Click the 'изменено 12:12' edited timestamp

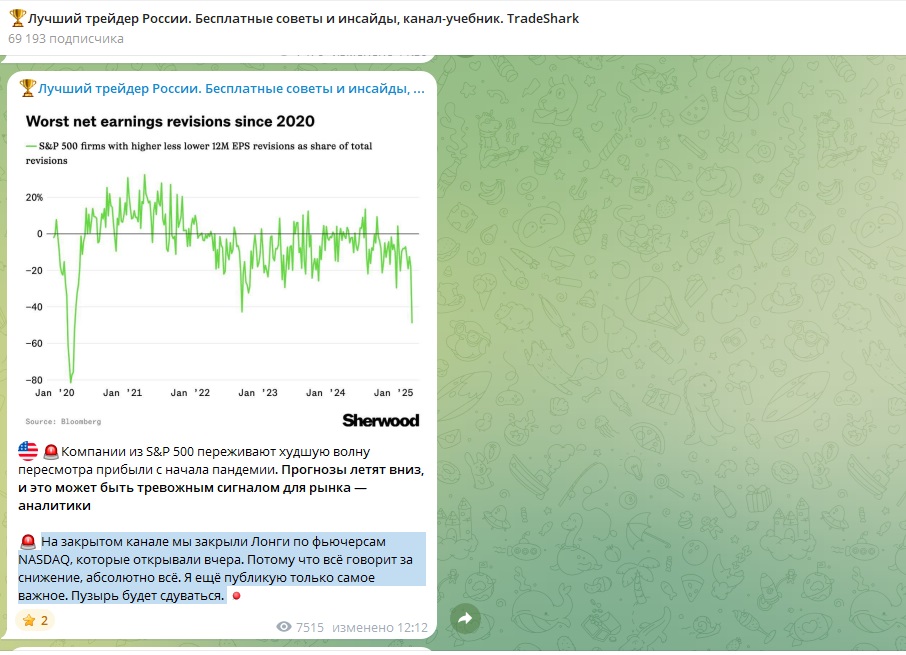[x=394, y=627]
